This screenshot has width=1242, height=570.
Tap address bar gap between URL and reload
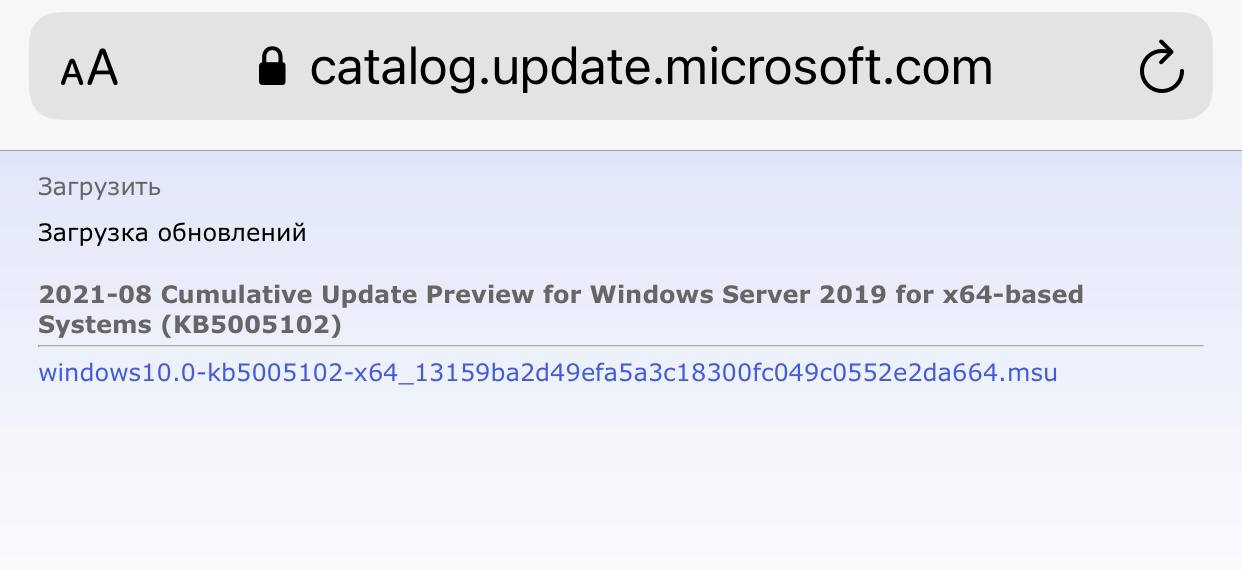click(x=1065, y=68)
